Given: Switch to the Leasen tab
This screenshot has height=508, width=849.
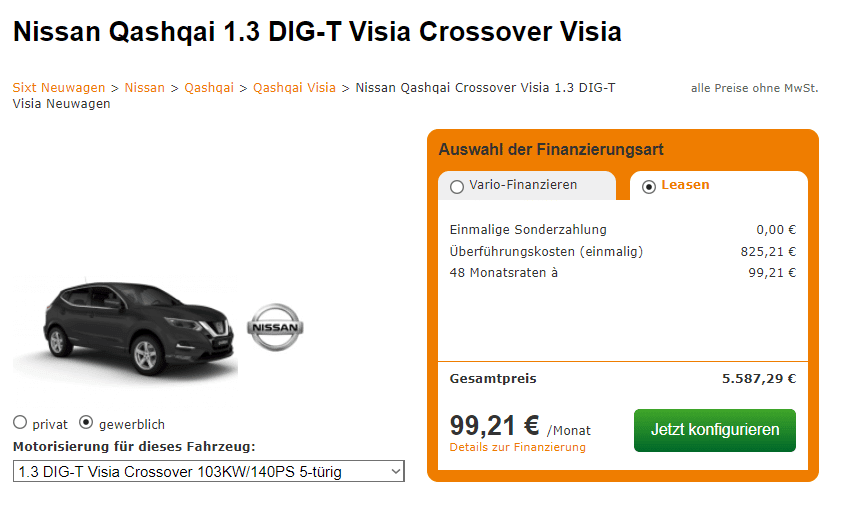Looking at the screenshot, I should (x=719, y=186).
